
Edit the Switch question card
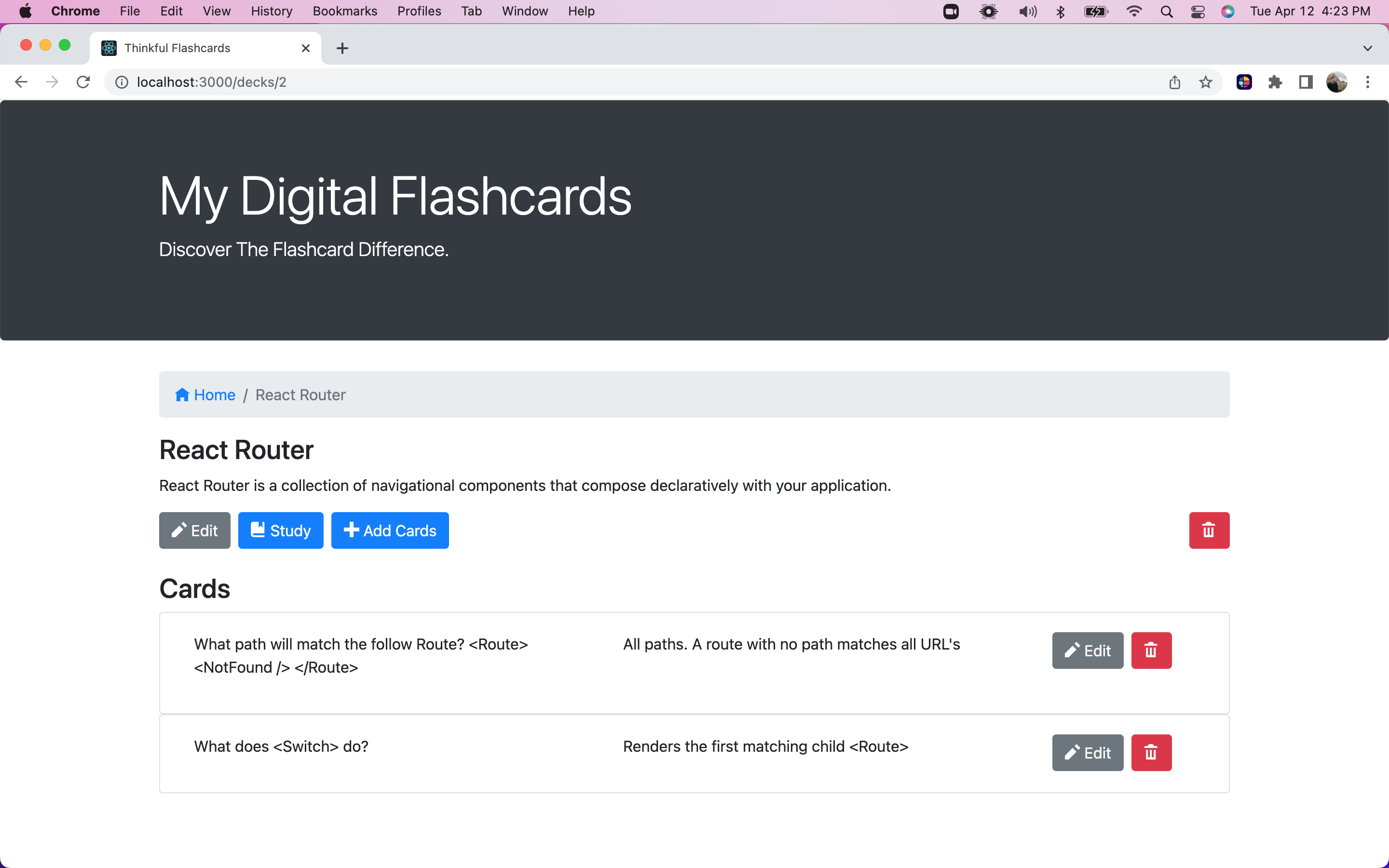point(1087,752)
